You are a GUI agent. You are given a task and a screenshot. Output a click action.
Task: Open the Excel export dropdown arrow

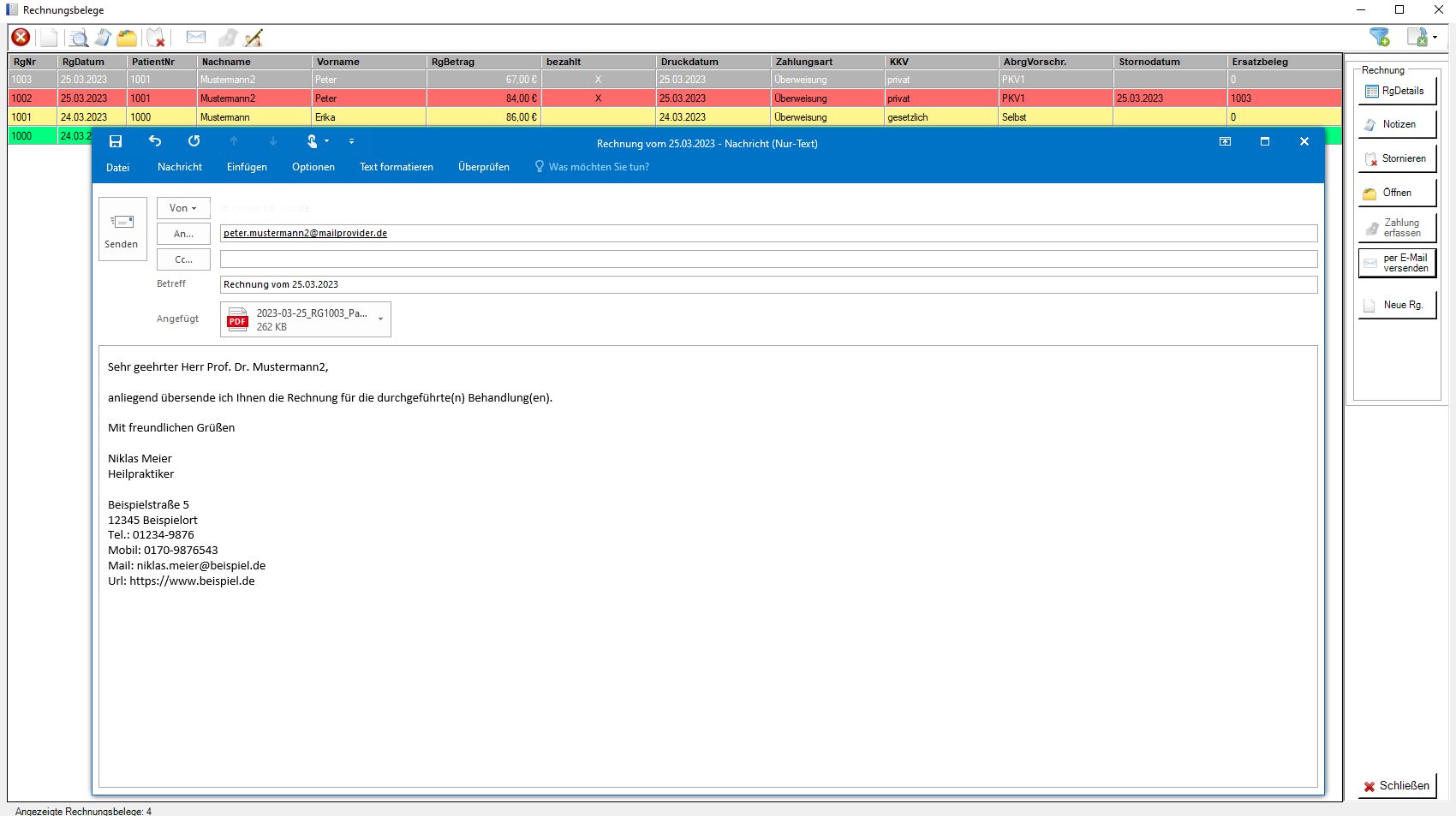pos(1435,37)
